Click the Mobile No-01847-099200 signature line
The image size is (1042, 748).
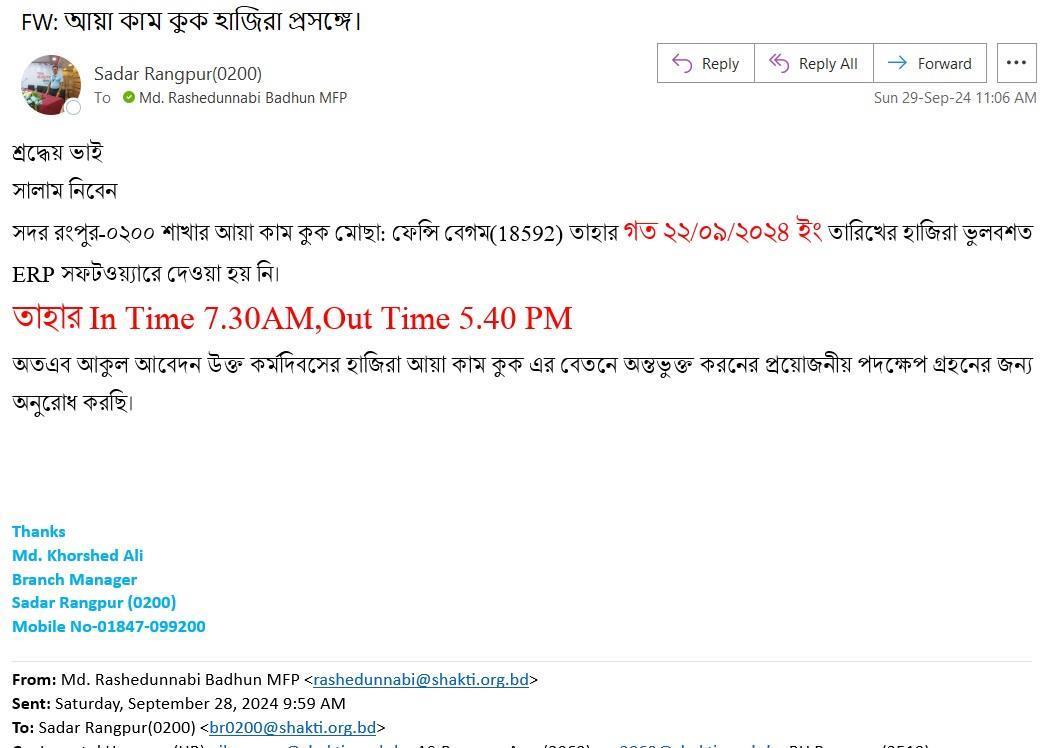(109, 626)
